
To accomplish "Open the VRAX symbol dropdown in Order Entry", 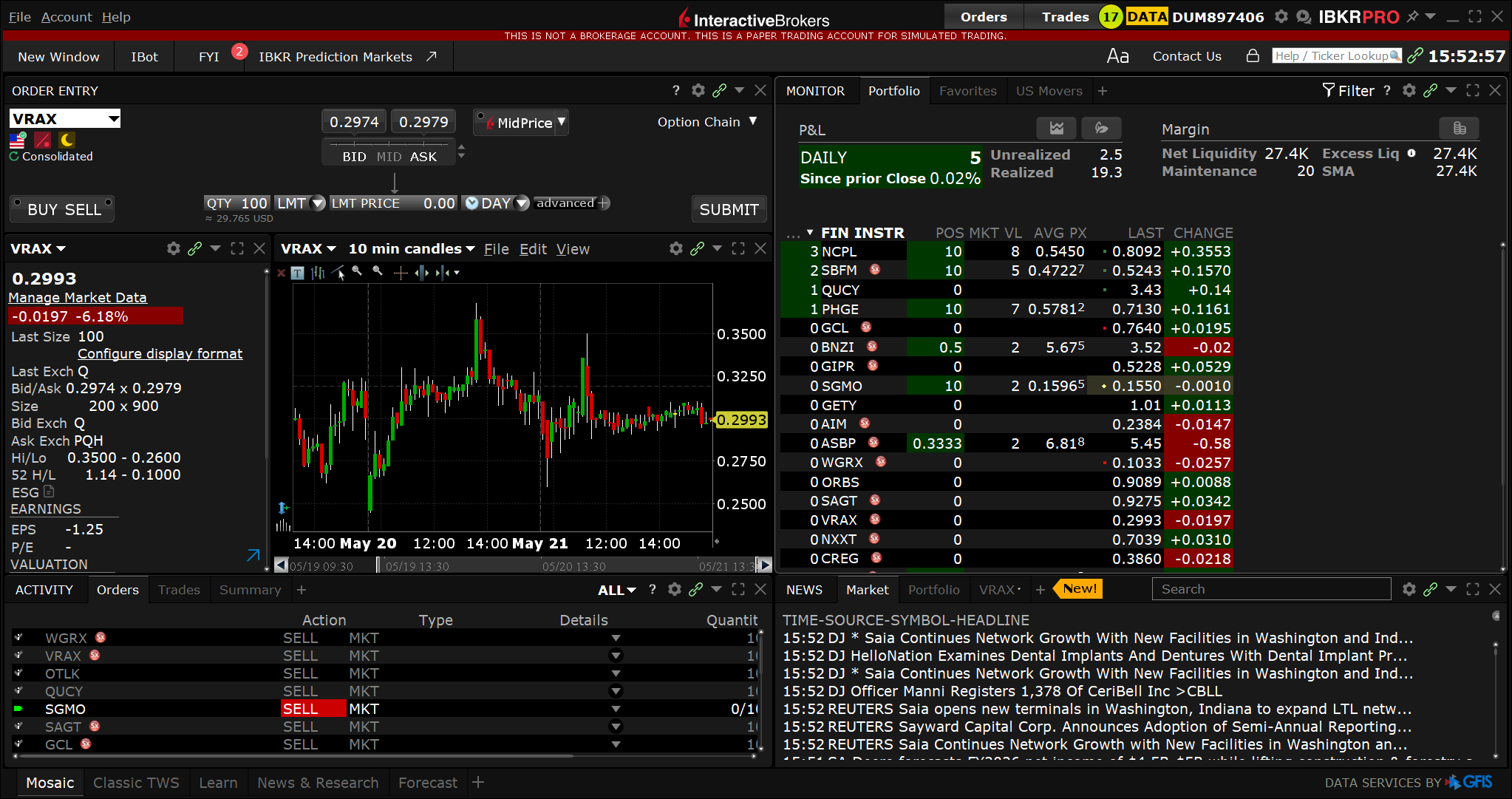I will (114, 119).
